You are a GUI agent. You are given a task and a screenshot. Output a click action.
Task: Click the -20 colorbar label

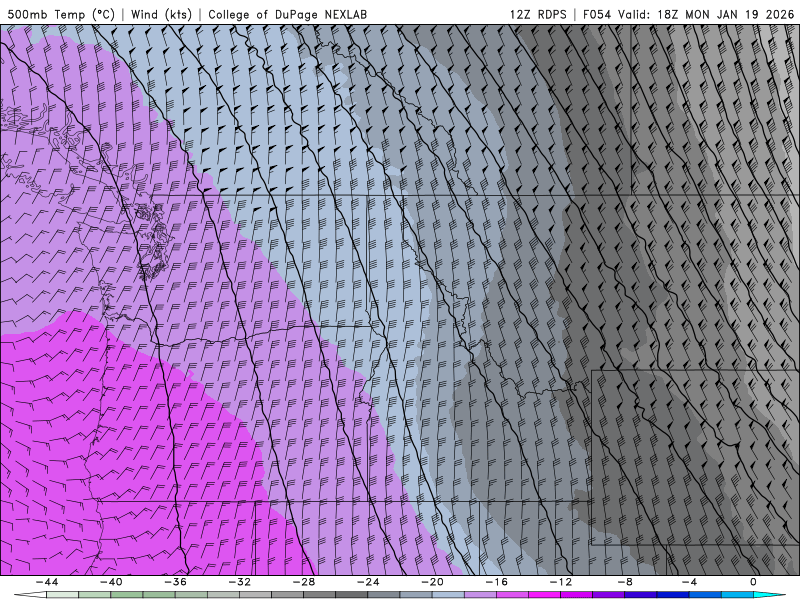click(x=432, y=582)
